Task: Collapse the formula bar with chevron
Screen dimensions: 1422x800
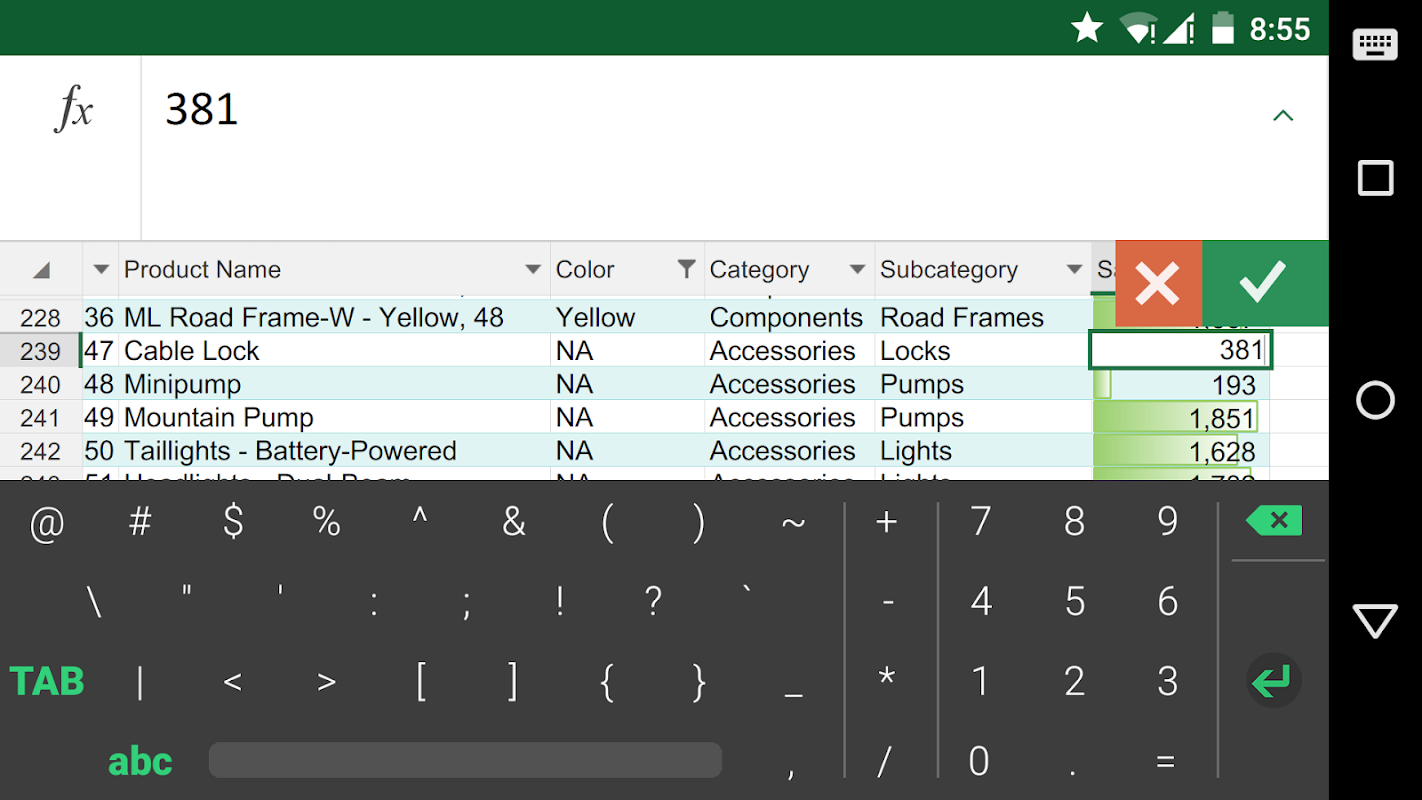Action: tap(1283, 116)
